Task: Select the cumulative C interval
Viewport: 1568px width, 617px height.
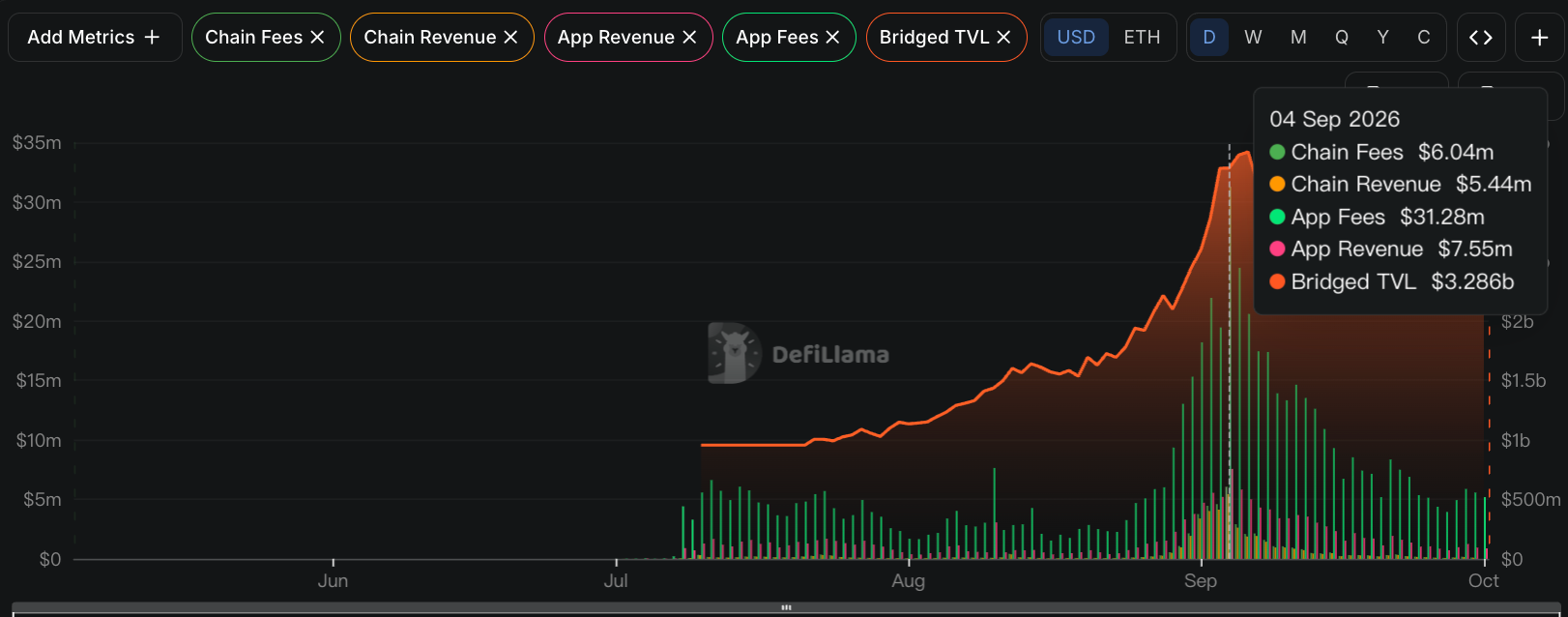Action: pyautogui.click(x=1424, y=37)
